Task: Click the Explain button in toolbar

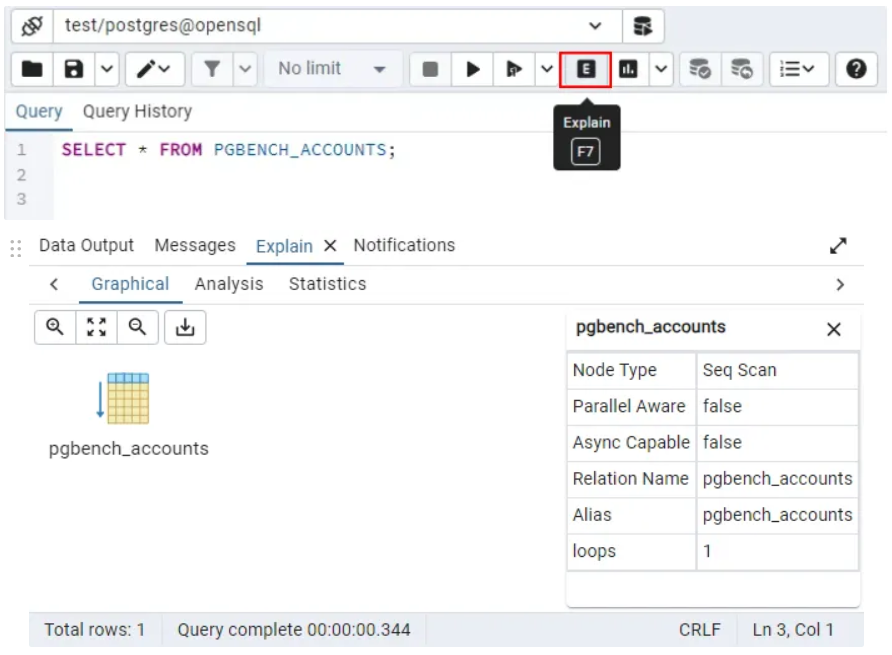Action: [586, 69]
